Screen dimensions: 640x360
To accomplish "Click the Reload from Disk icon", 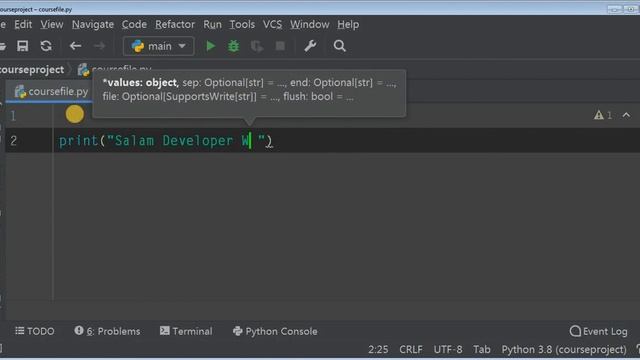I will coord(46,46).
